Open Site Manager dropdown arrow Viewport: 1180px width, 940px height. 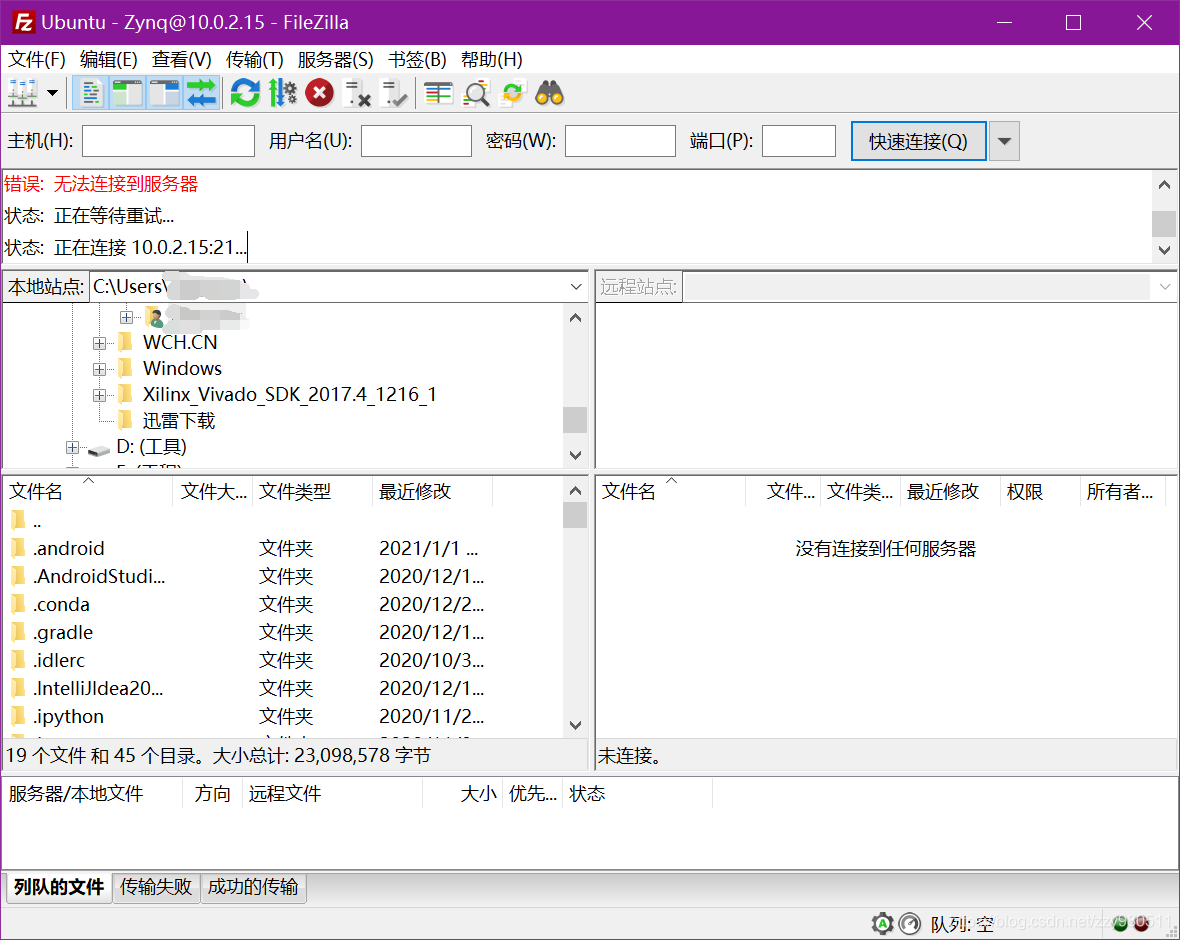[x=53, y=93]
